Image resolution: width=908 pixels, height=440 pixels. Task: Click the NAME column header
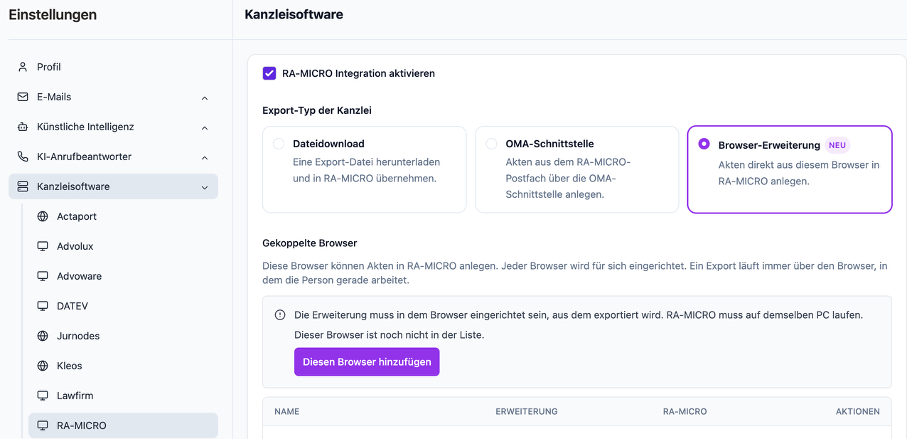click(287, 412)
